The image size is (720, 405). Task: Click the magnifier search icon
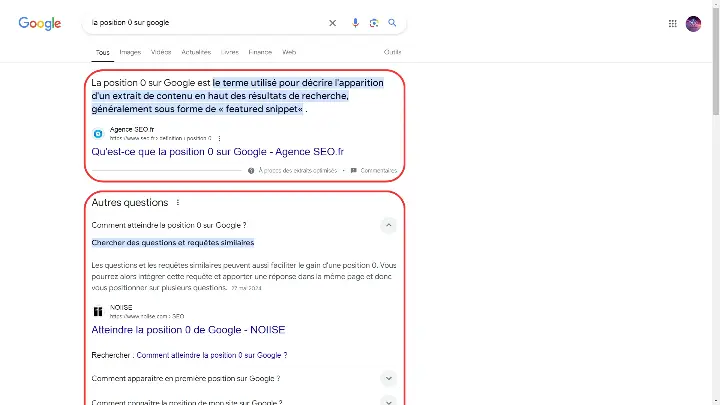click(392, 22)
